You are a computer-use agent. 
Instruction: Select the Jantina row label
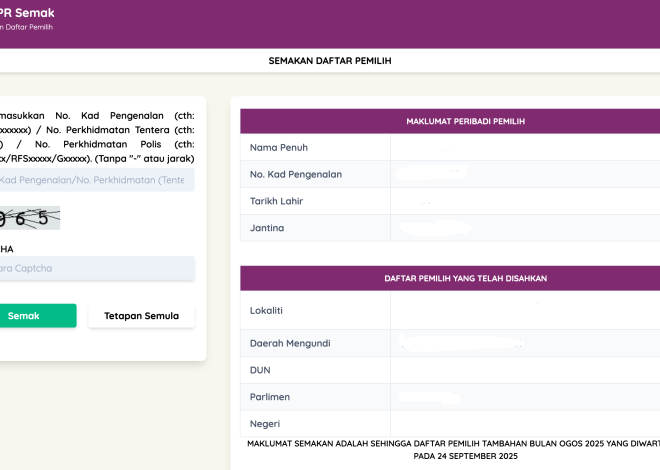point(267,228)
